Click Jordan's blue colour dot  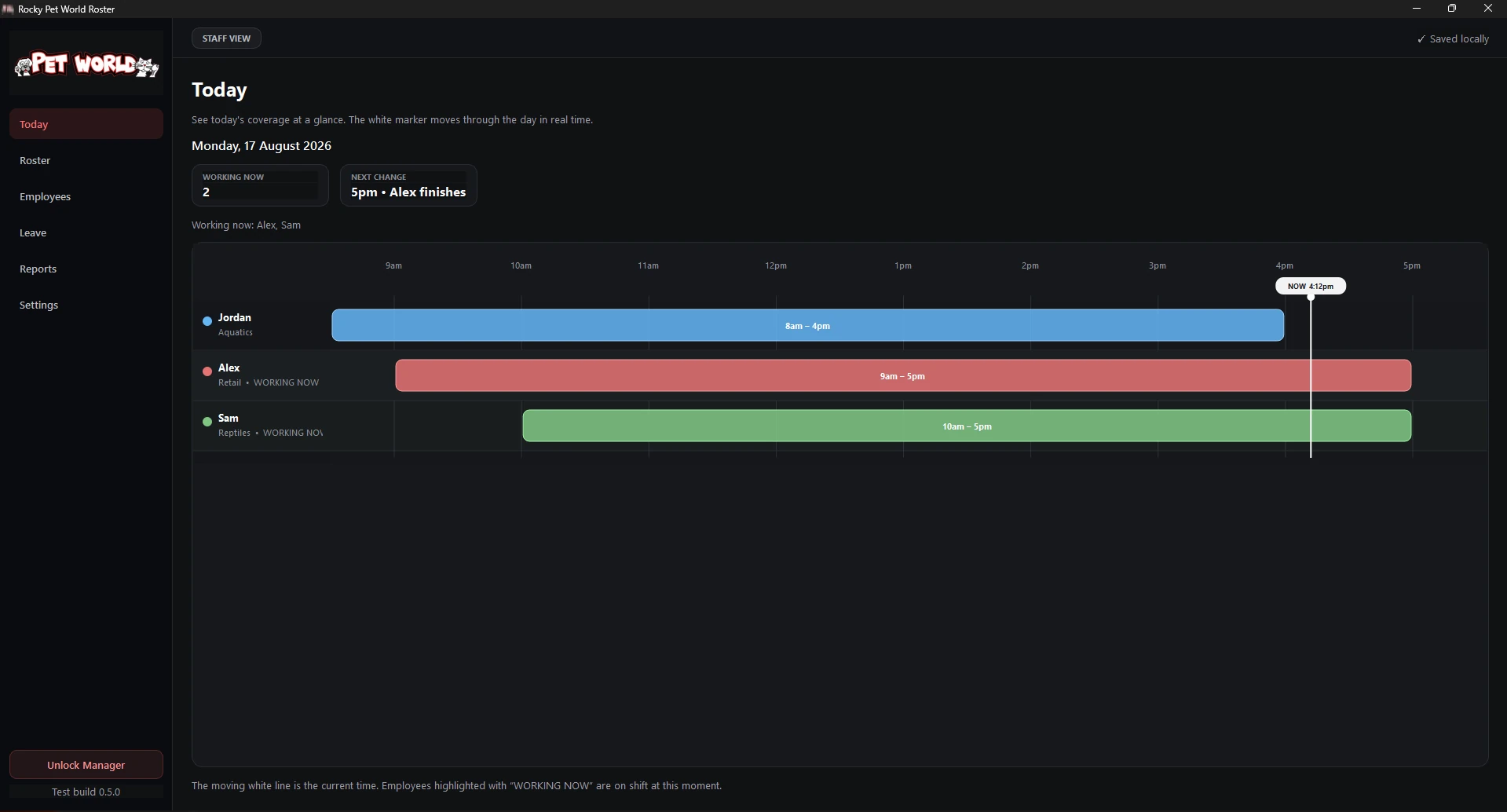pos(207,321)
